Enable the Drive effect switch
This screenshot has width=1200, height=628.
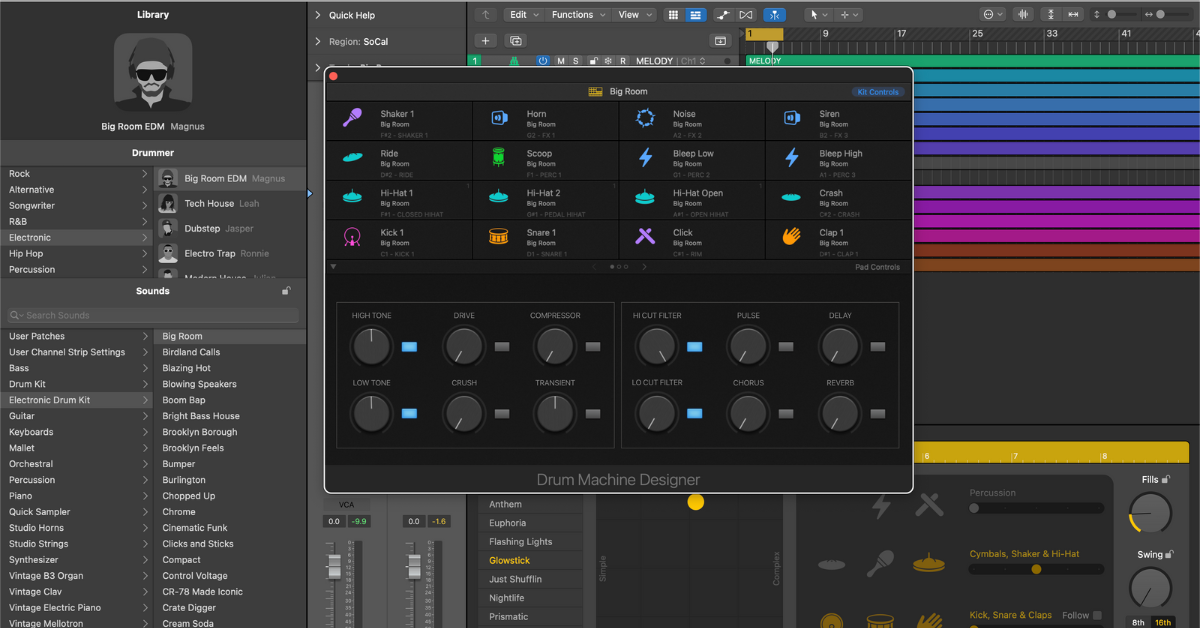(502, 347)
